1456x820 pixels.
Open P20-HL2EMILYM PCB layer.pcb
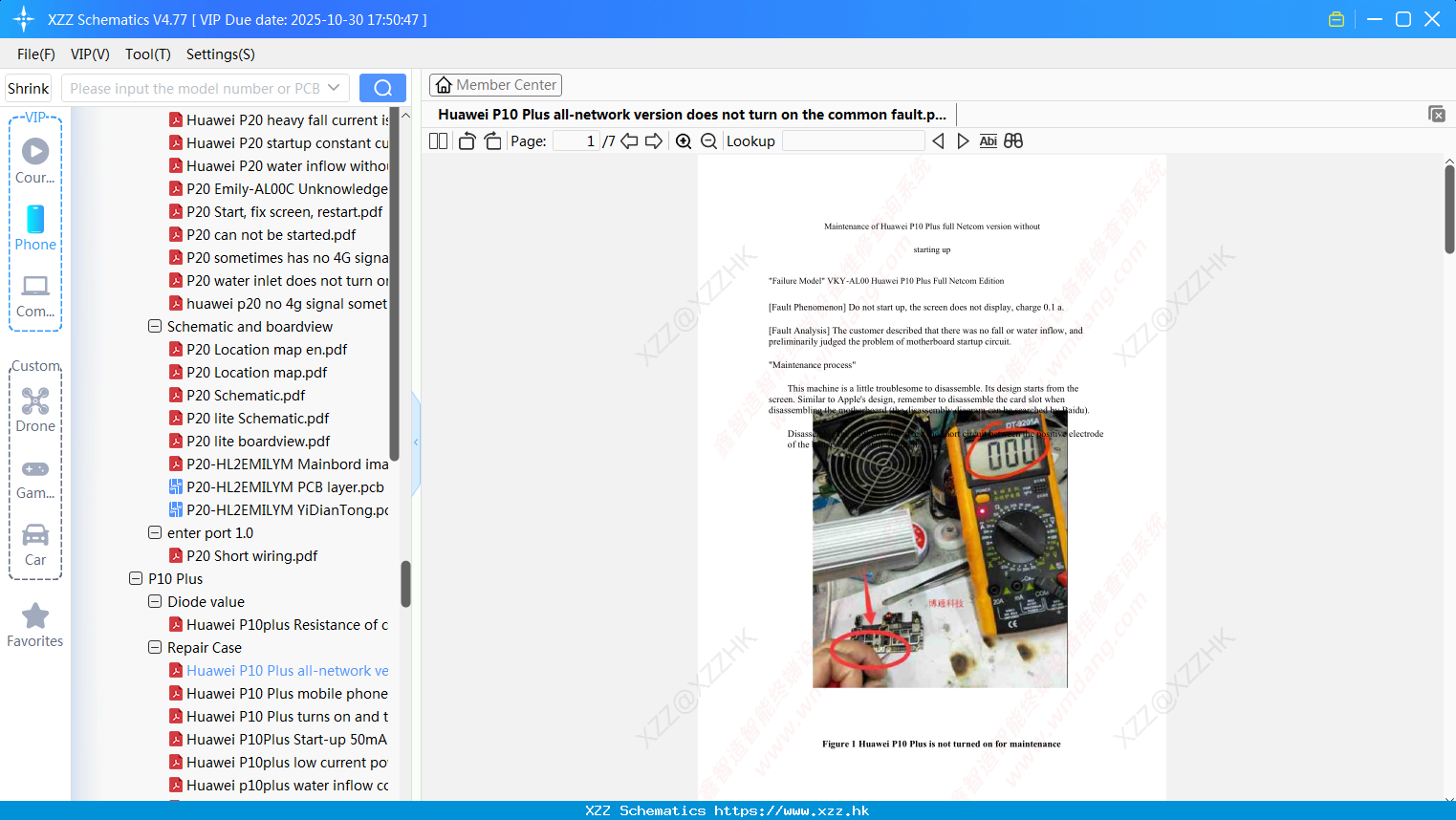point(285,487)
